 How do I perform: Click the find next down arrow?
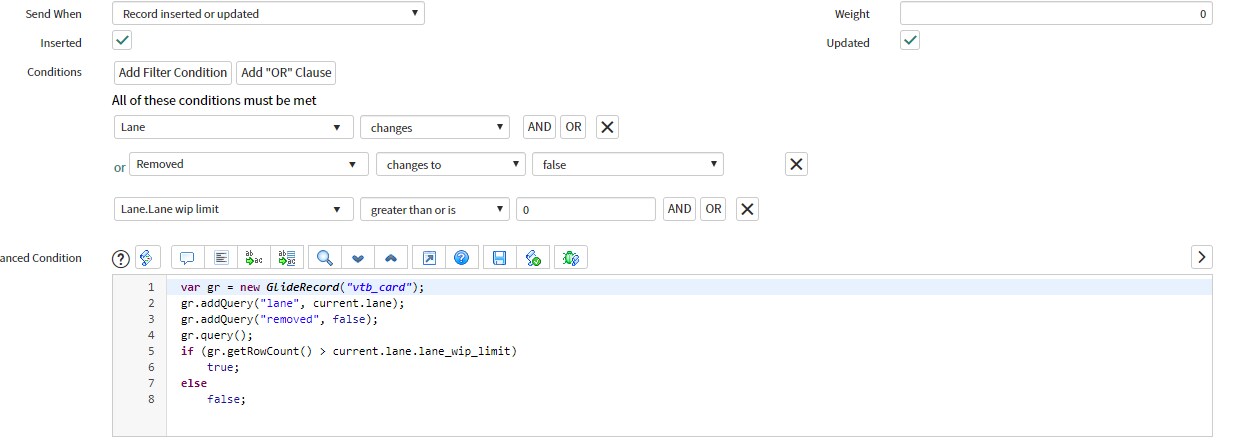coord(358,258)
